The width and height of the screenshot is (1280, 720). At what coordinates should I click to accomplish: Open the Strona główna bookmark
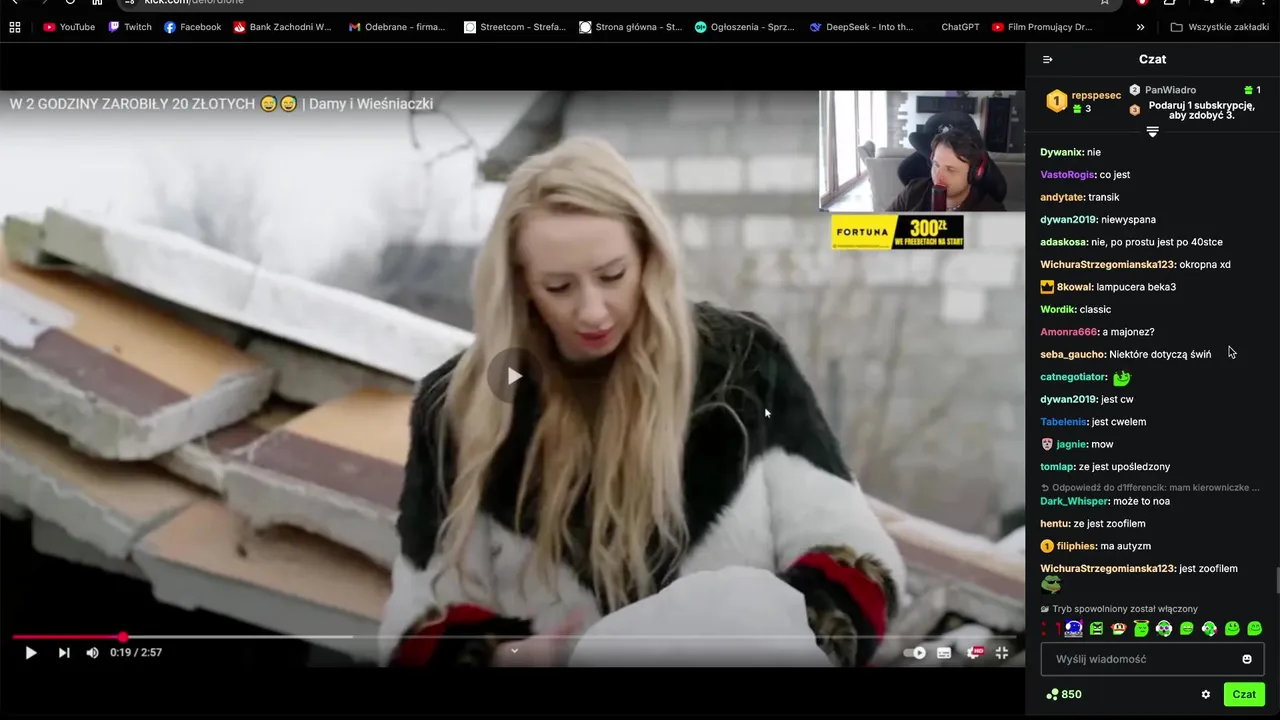630,27
